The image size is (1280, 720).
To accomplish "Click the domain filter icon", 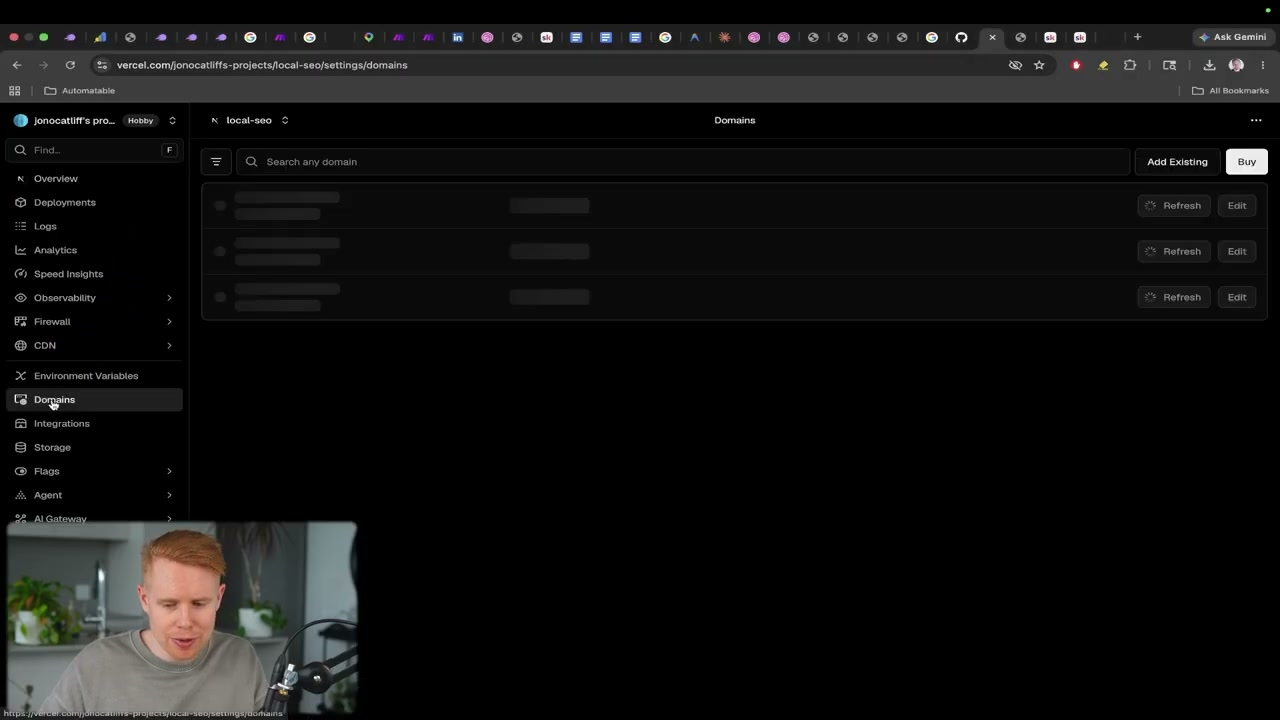I will coord(216,162).
